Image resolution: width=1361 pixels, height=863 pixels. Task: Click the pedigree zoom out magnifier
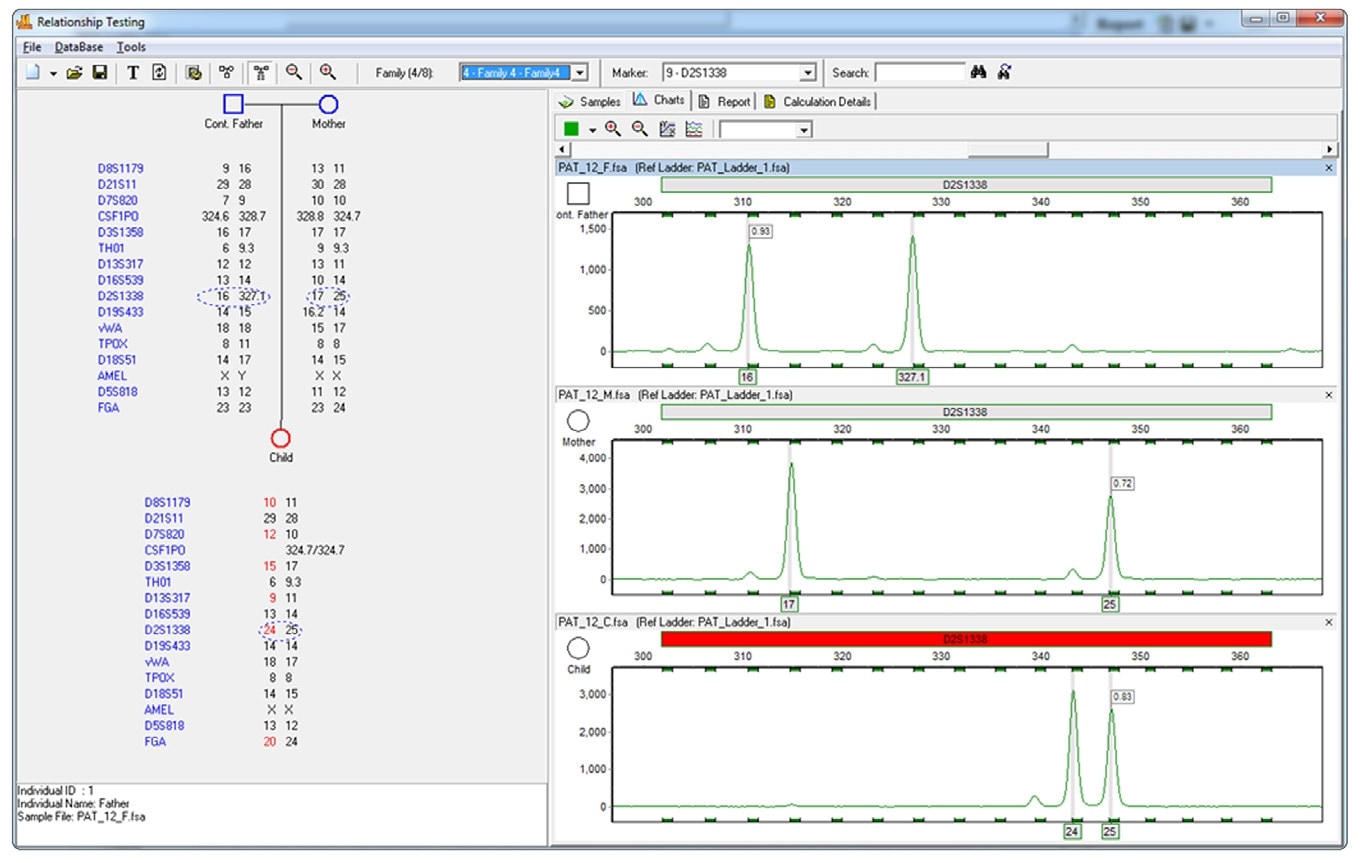point(294,72)
